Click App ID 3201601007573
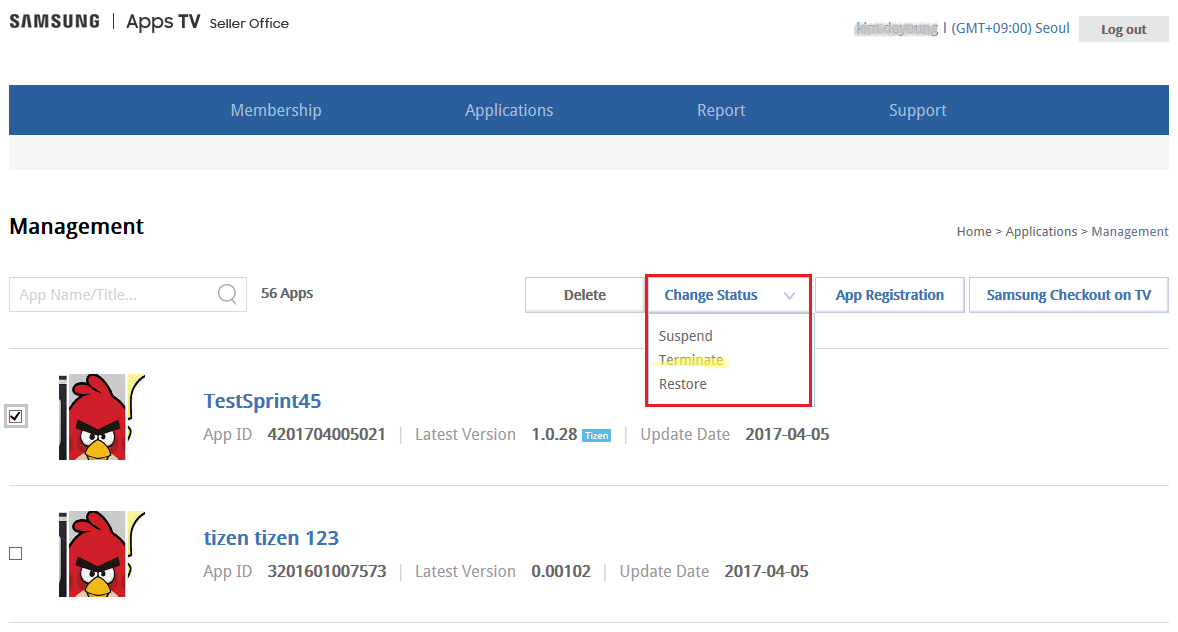 point(326,571)
